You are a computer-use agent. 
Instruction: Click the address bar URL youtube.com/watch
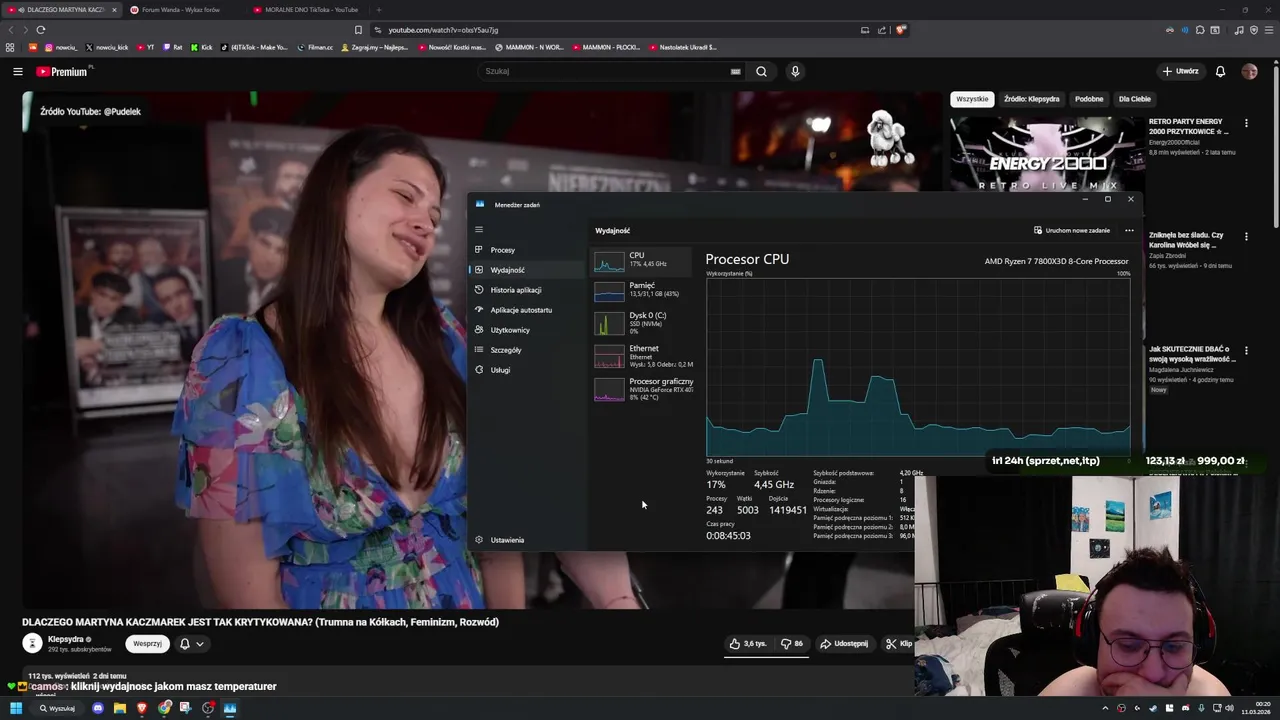click(x=443, y=30)
